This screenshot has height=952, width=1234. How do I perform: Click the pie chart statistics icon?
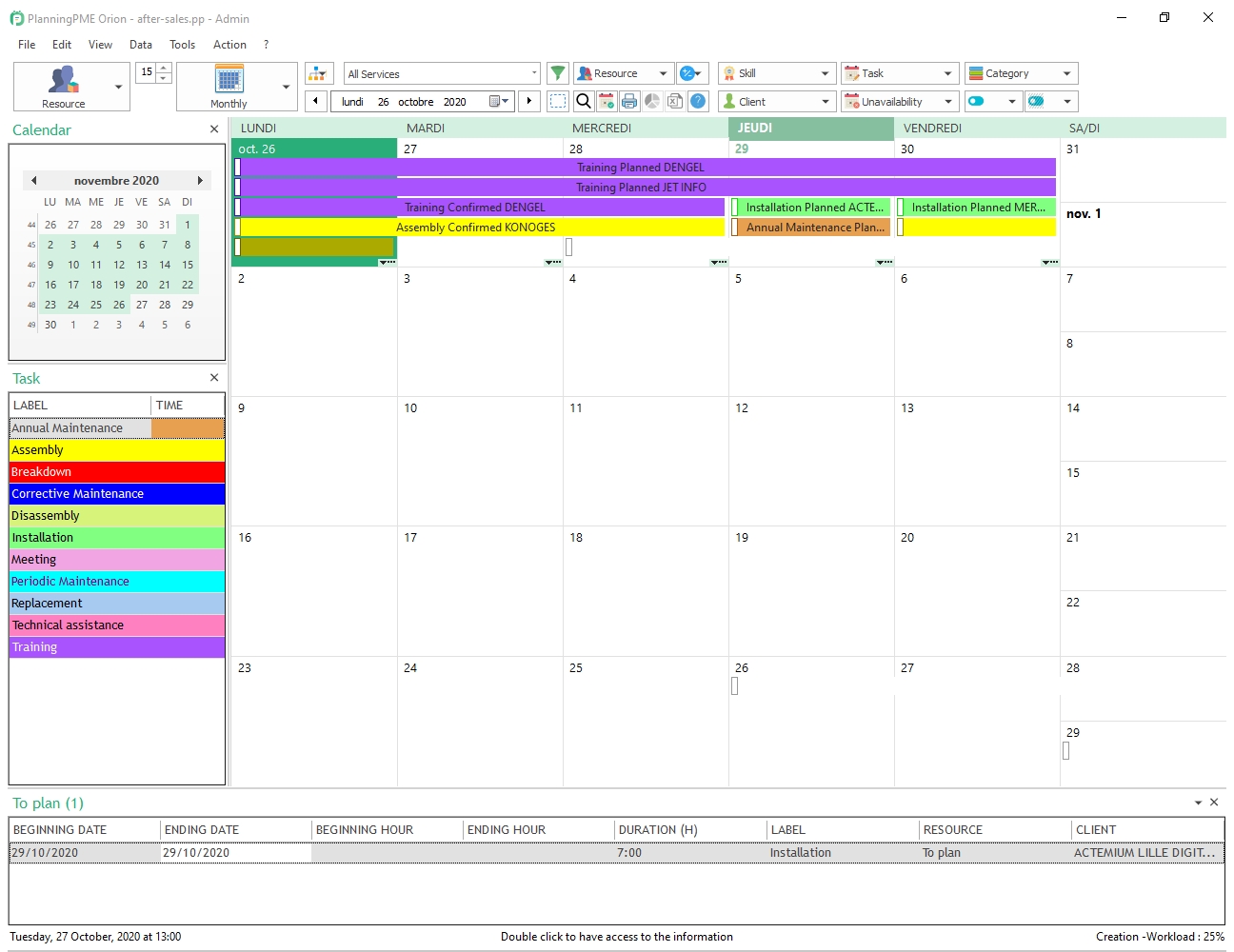652,101
